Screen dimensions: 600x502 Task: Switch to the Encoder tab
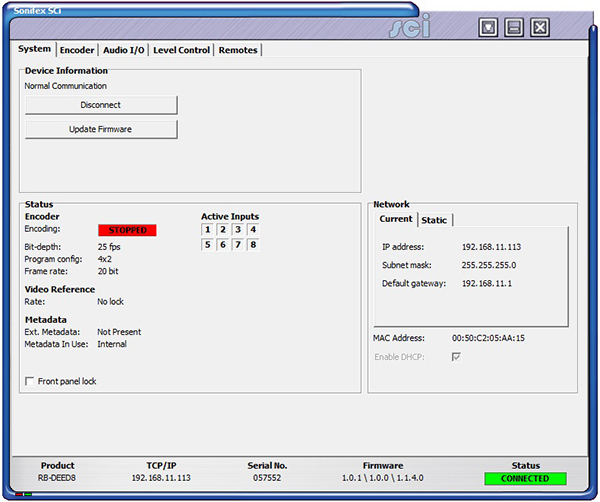click(77, 50)
